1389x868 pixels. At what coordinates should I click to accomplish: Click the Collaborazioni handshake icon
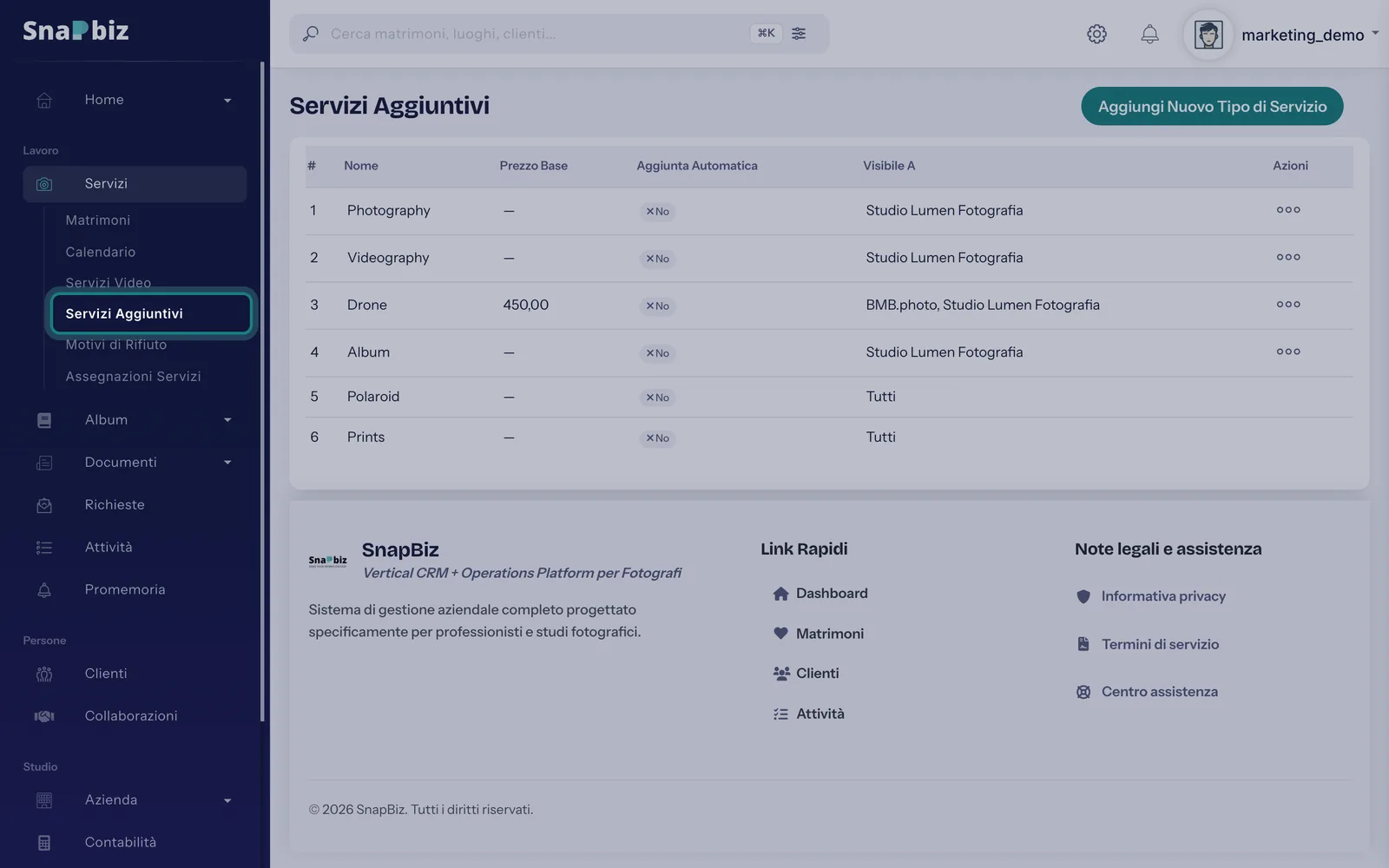pyautogui.click(x=44, y=716)
